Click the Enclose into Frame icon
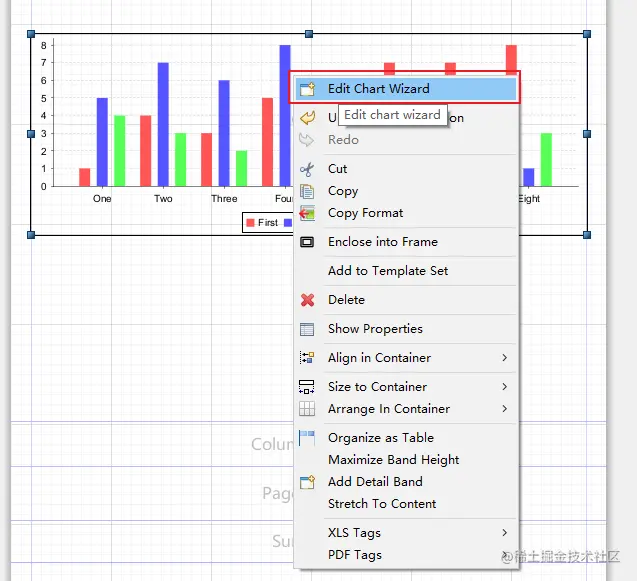The image size is (637, 581). [x=307, y=242]
